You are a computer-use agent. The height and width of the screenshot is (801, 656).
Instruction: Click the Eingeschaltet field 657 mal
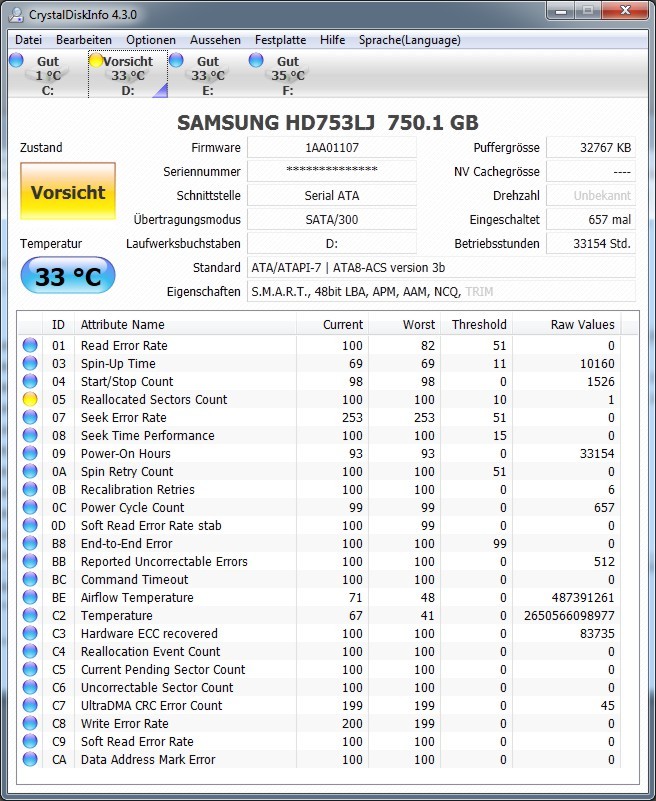pyautogui.click(x=591, y=220)
